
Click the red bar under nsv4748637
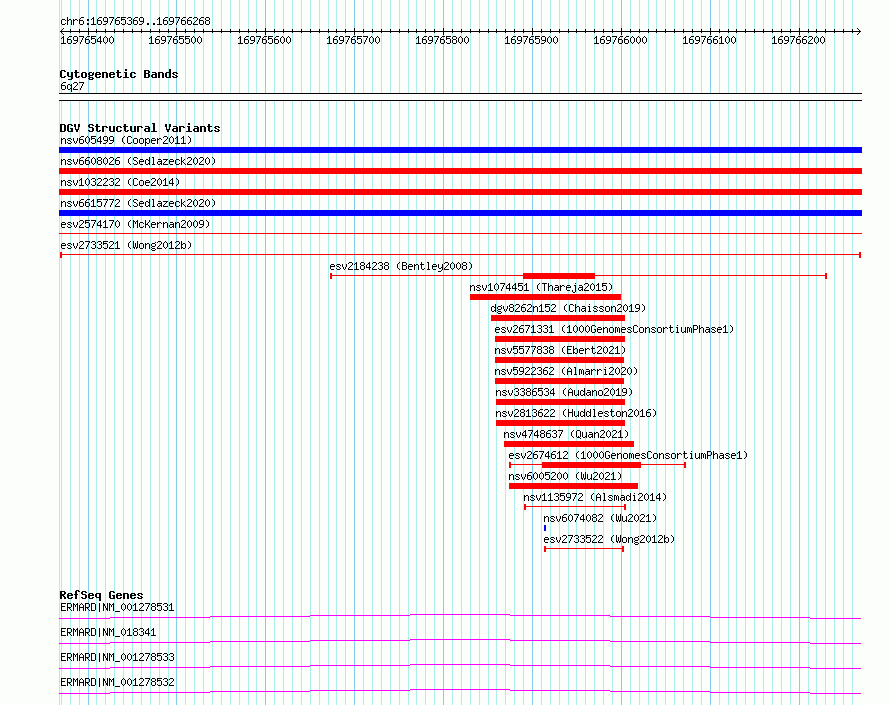(569, 444)
